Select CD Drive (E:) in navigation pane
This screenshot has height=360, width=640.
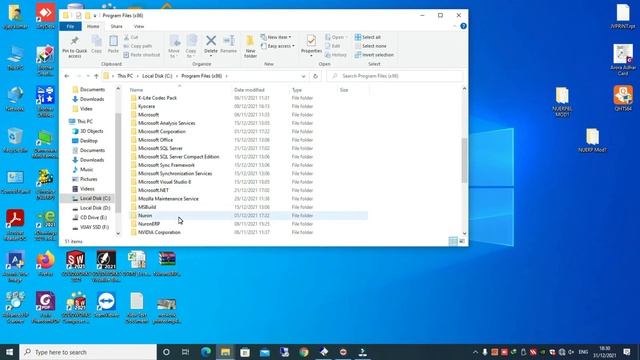point(94,218)
